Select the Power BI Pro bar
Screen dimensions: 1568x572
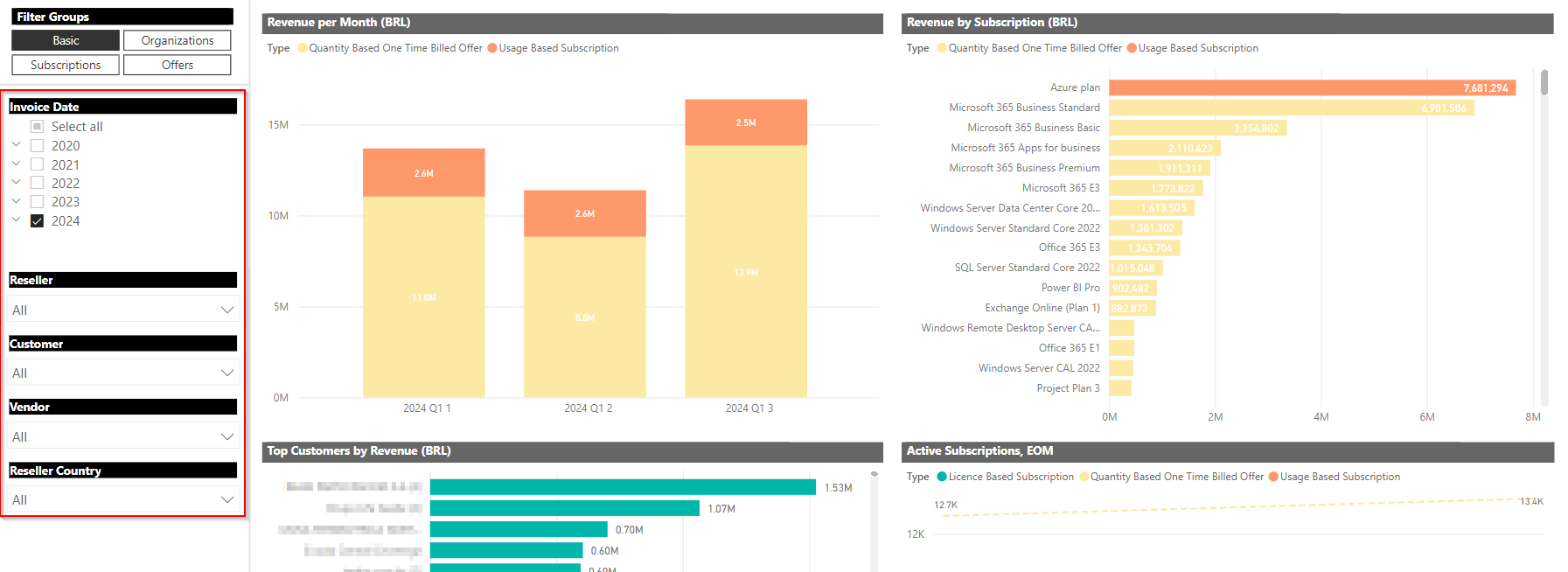pyautogui.click(x=1133, y=288)
